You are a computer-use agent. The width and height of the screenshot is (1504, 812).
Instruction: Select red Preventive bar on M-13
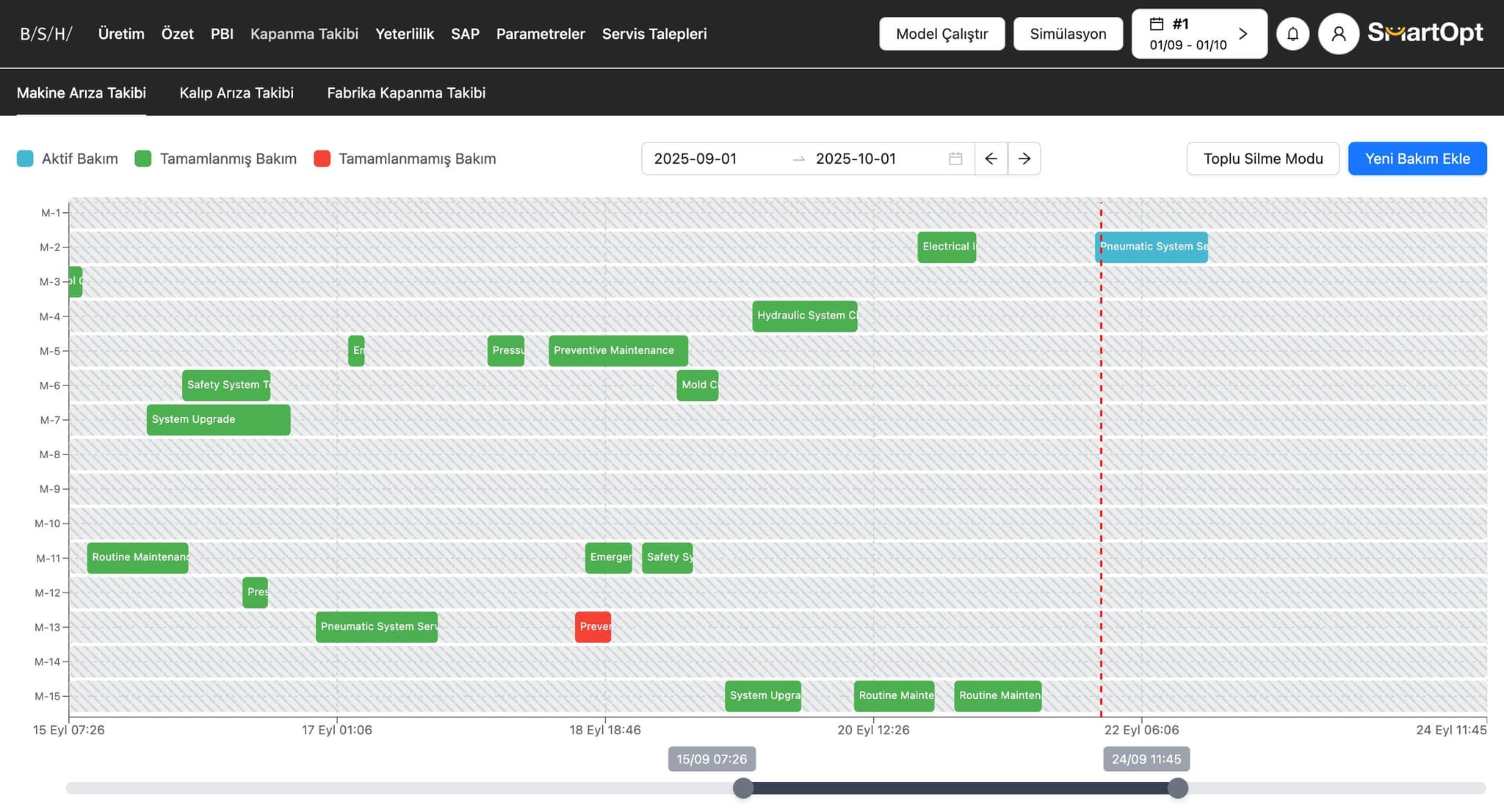click(x=593, y=627)
